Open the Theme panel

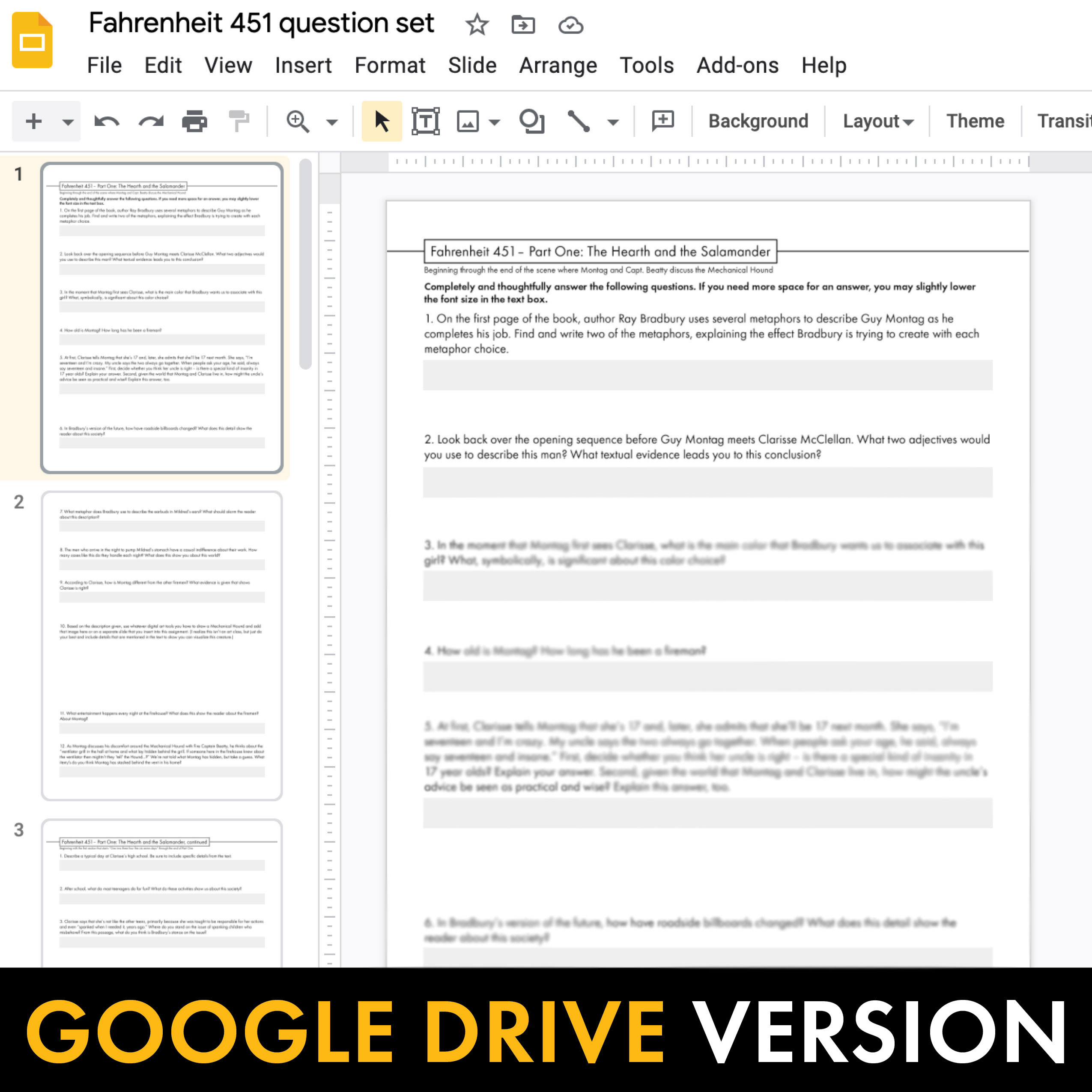click(975, 121)
